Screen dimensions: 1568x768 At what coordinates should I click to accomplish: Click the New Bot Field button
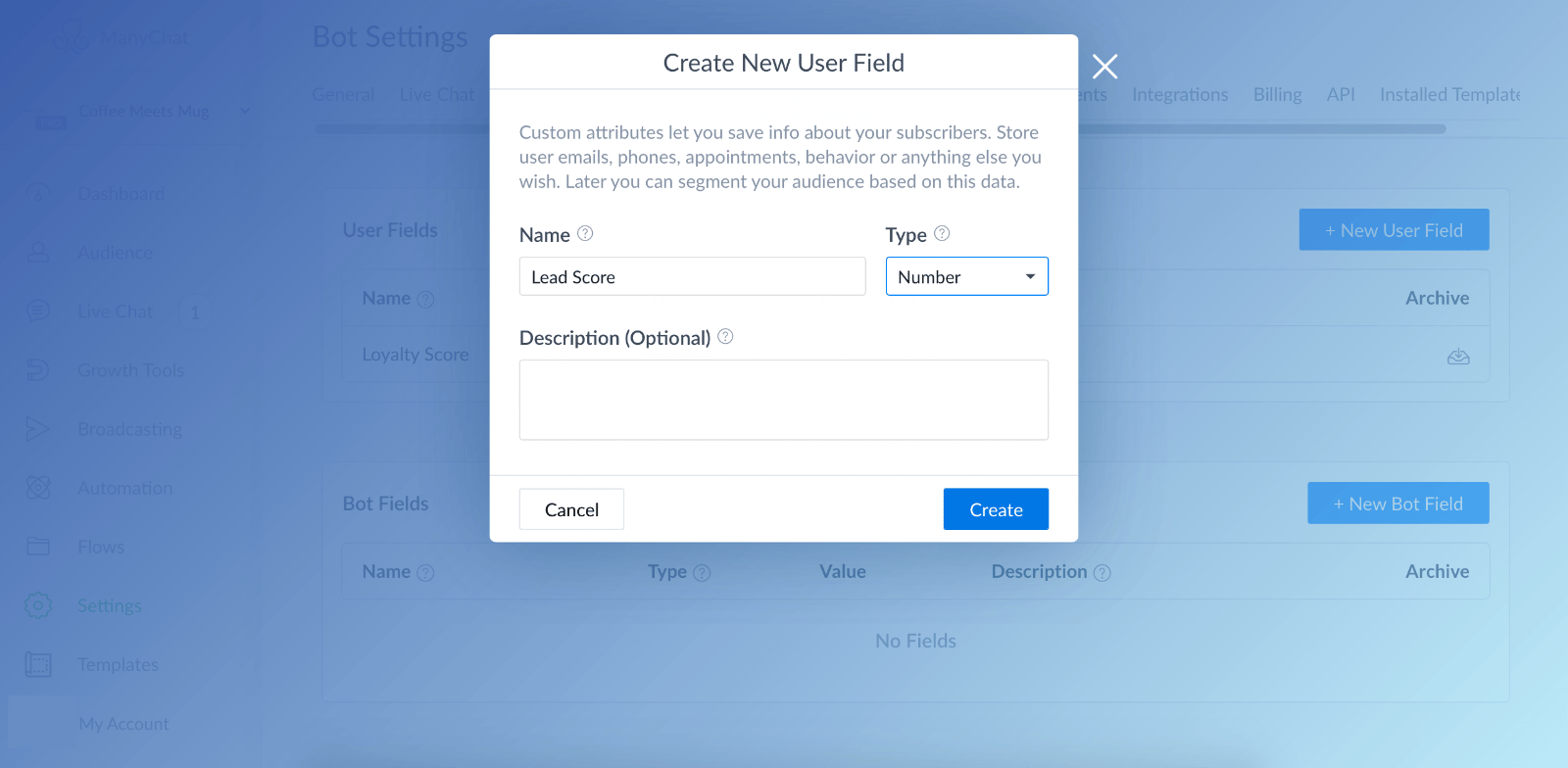(1397, 503)
